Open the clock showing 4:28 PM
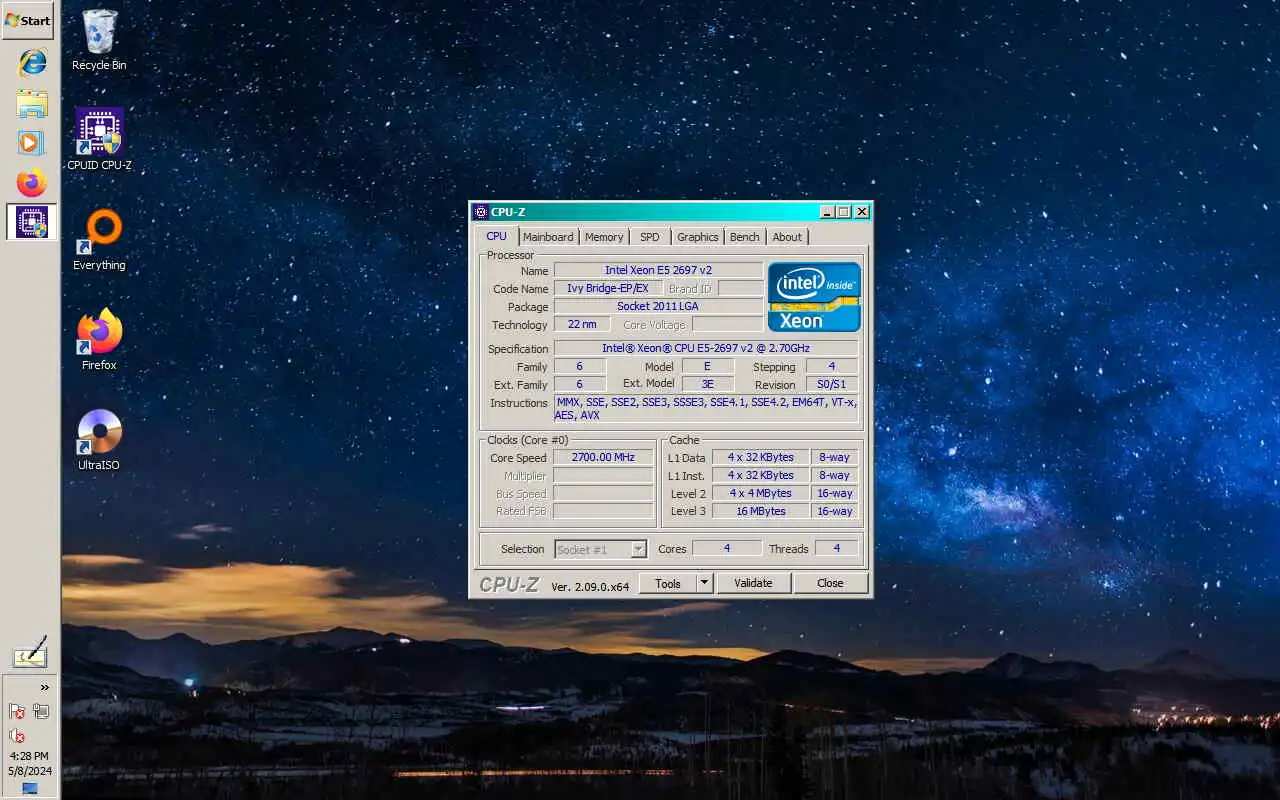 tap(29, 763)
